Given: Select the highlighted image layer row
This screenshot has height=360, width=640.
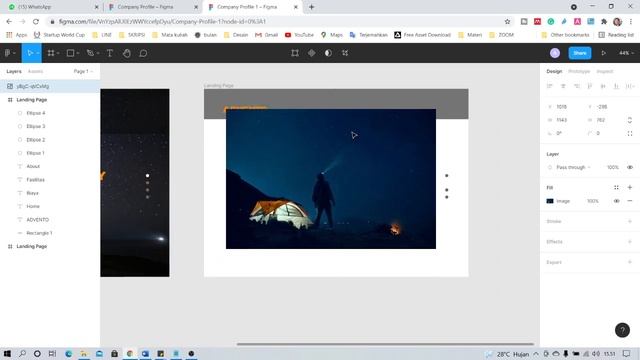Looking at the screenshot, I should (50, 86).
